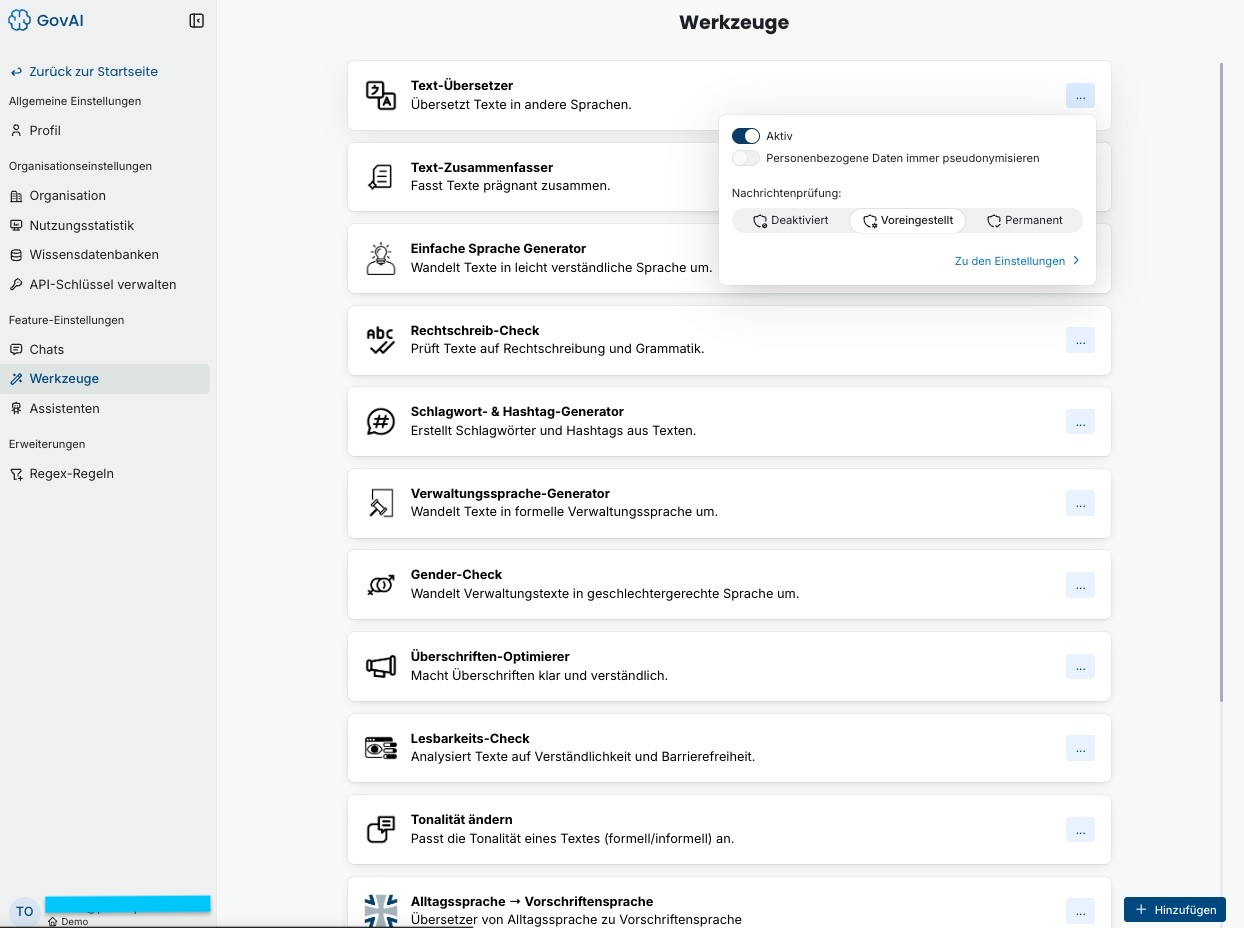
Task: Set Nachrichtenprüfung to Permanent
Action: [1025, 220]
